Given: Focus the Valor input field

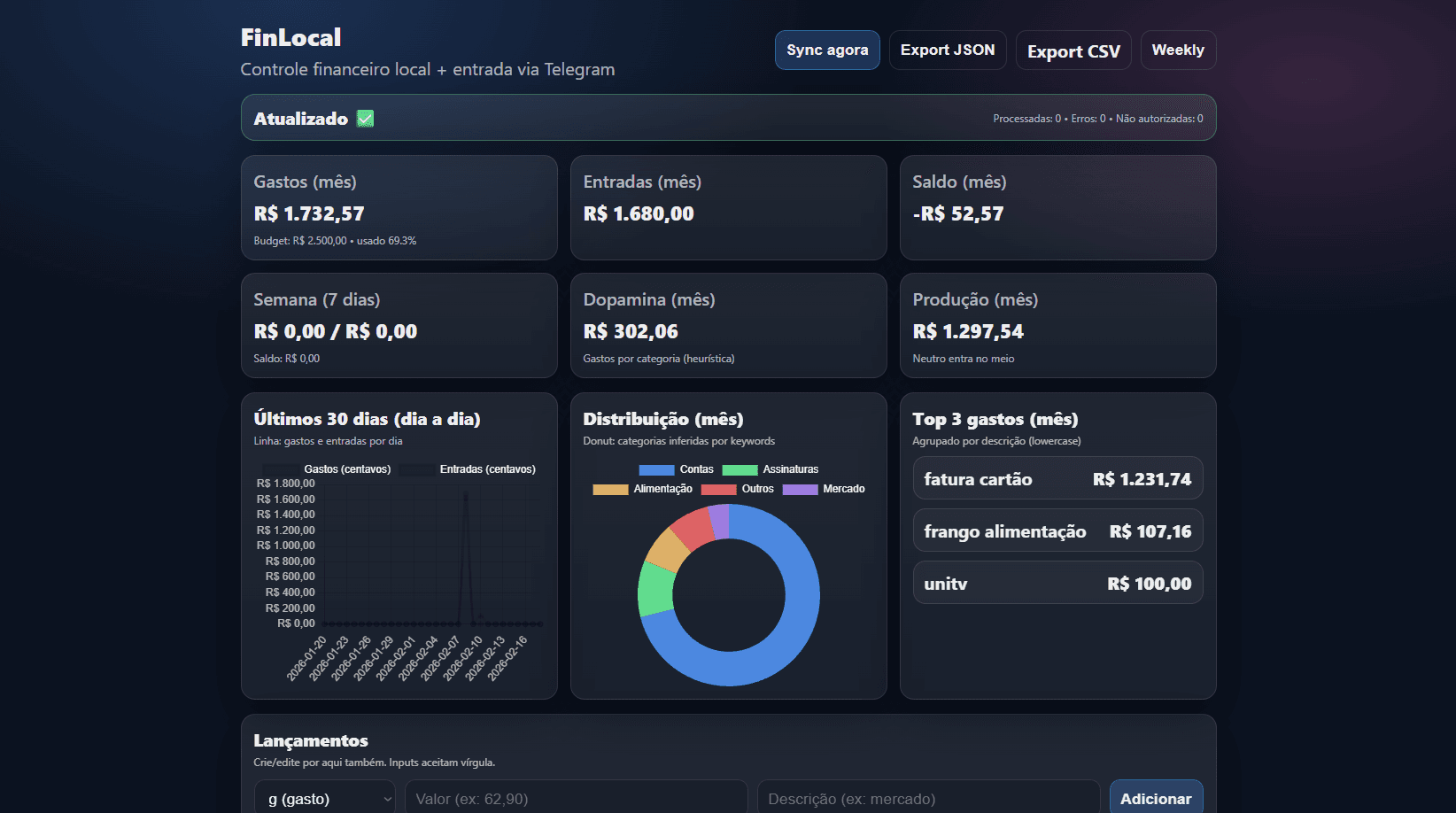Looking at the screenshot, I should 576,797.
